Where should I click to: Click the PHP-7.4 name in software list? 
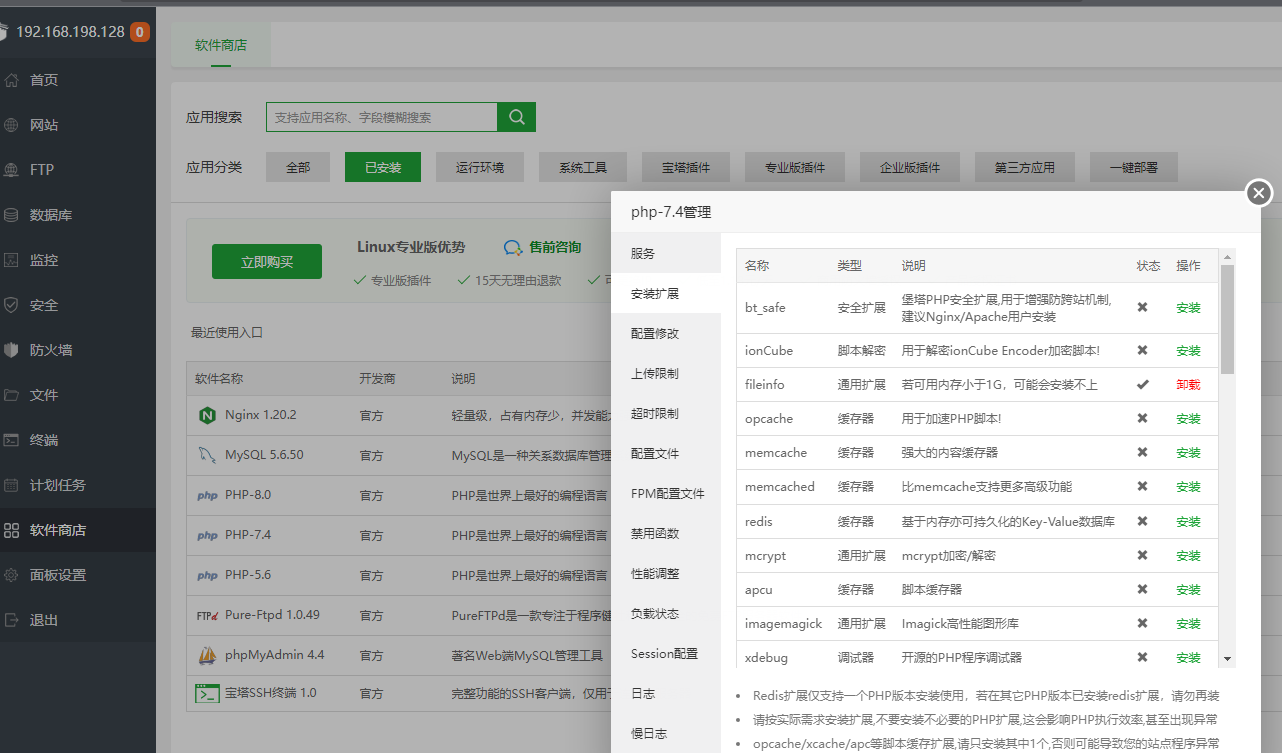248,535
